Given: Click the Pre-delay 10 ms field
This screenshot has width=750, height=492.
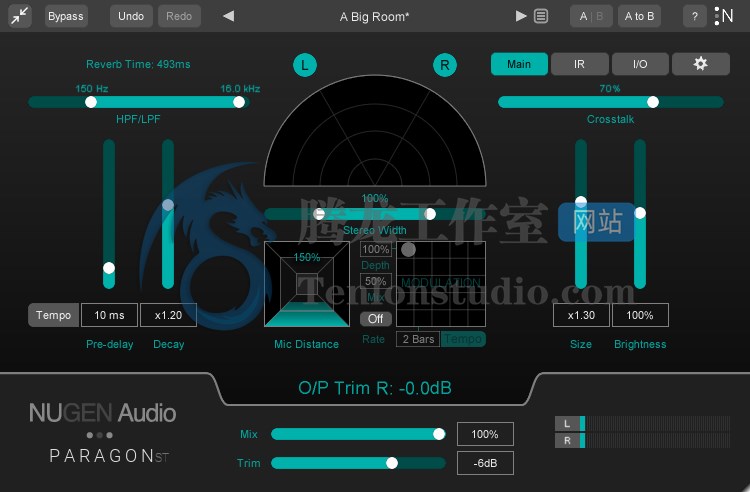Looking at the screenshot, I should 110,315.
